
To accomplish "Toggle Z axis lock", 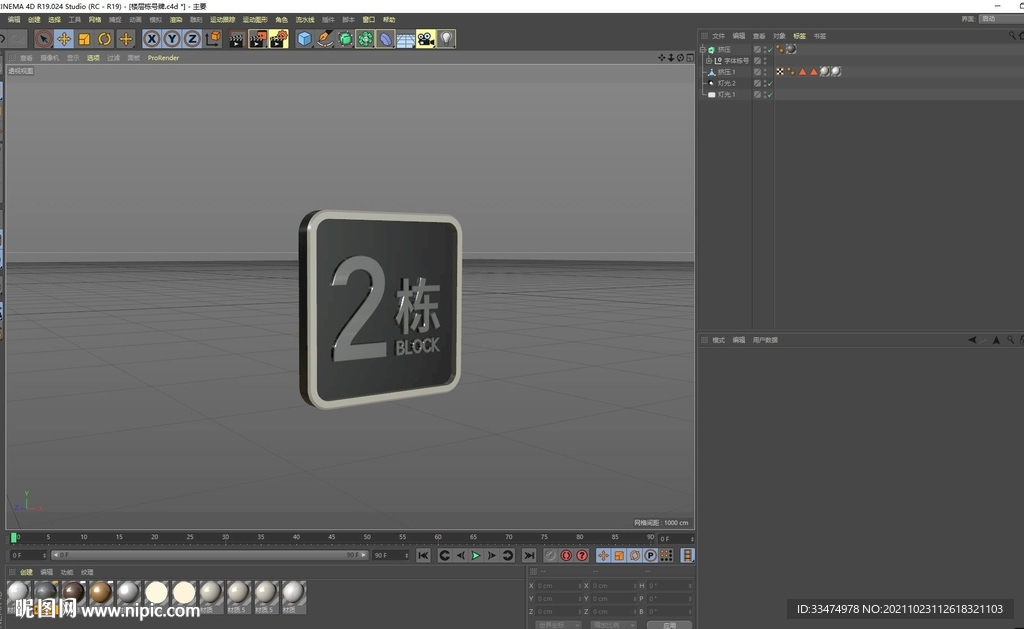I will 192,39.
